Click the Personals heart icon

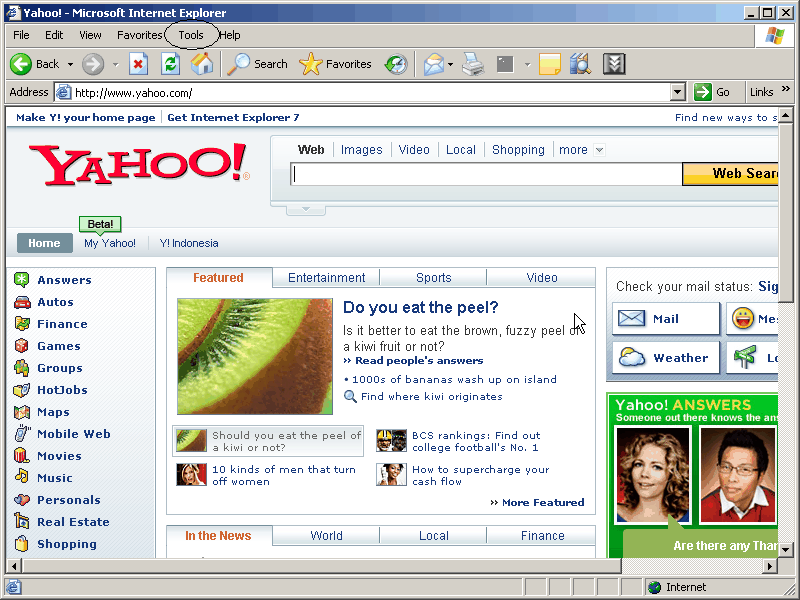pyautogui.click(x=22, y=500)
